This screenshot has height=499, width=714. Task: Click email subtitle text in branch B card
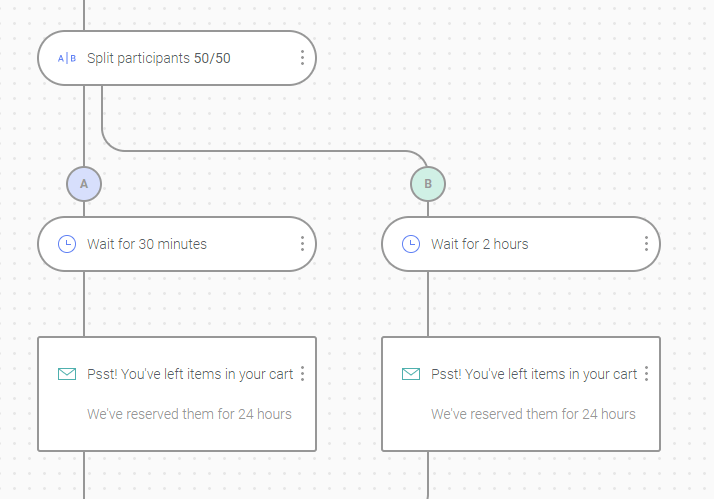coord(533,414)
